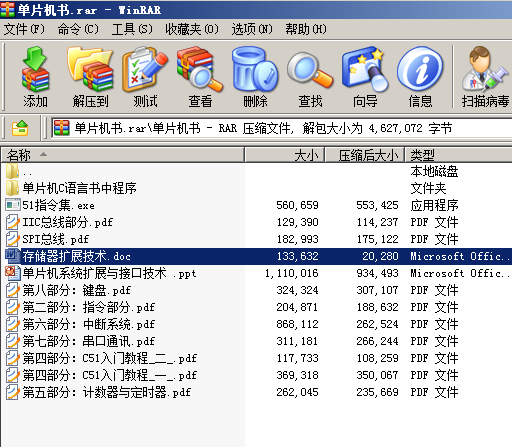Screen dimensions: 512x447
Task: Click the 测试 (Test) toolbar icon
Action: [x=145, y=69]
